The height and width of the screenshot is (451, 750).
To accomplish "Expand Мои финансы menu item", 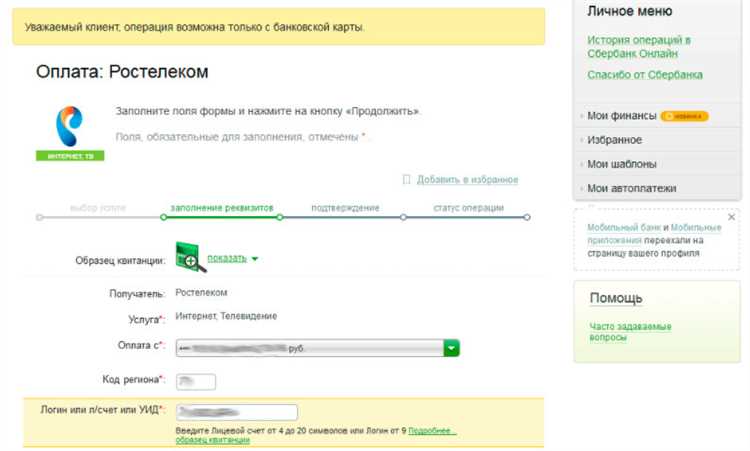I will [621, 116].
